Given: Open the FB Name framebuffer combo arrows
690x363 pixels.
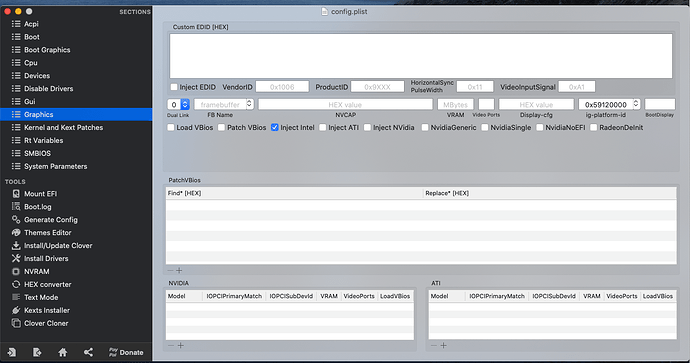Looking at the screenshot, I should point(250,104).
